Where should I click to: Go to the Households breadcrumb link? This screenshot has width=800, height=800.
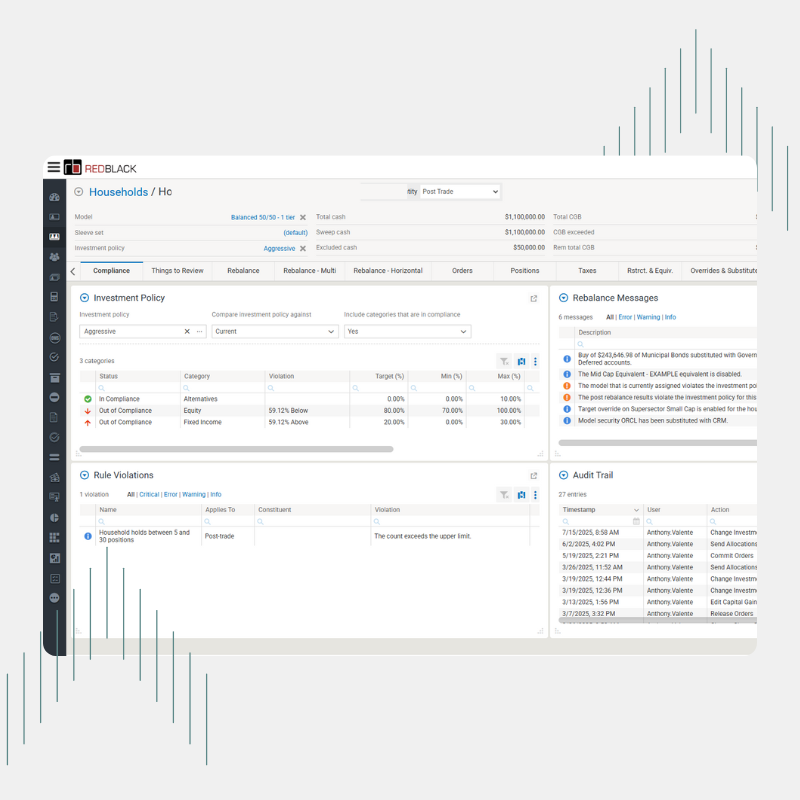point(118,192)
